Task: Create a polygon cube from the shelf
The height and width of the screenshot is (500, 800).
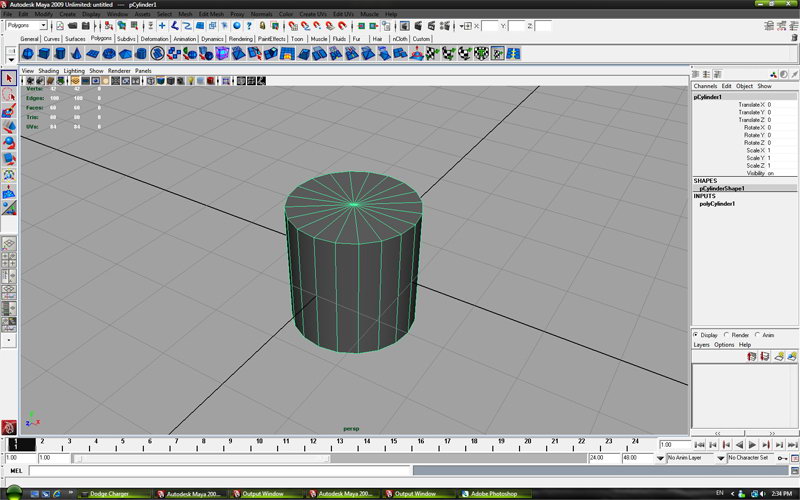Action: point(46,53)
